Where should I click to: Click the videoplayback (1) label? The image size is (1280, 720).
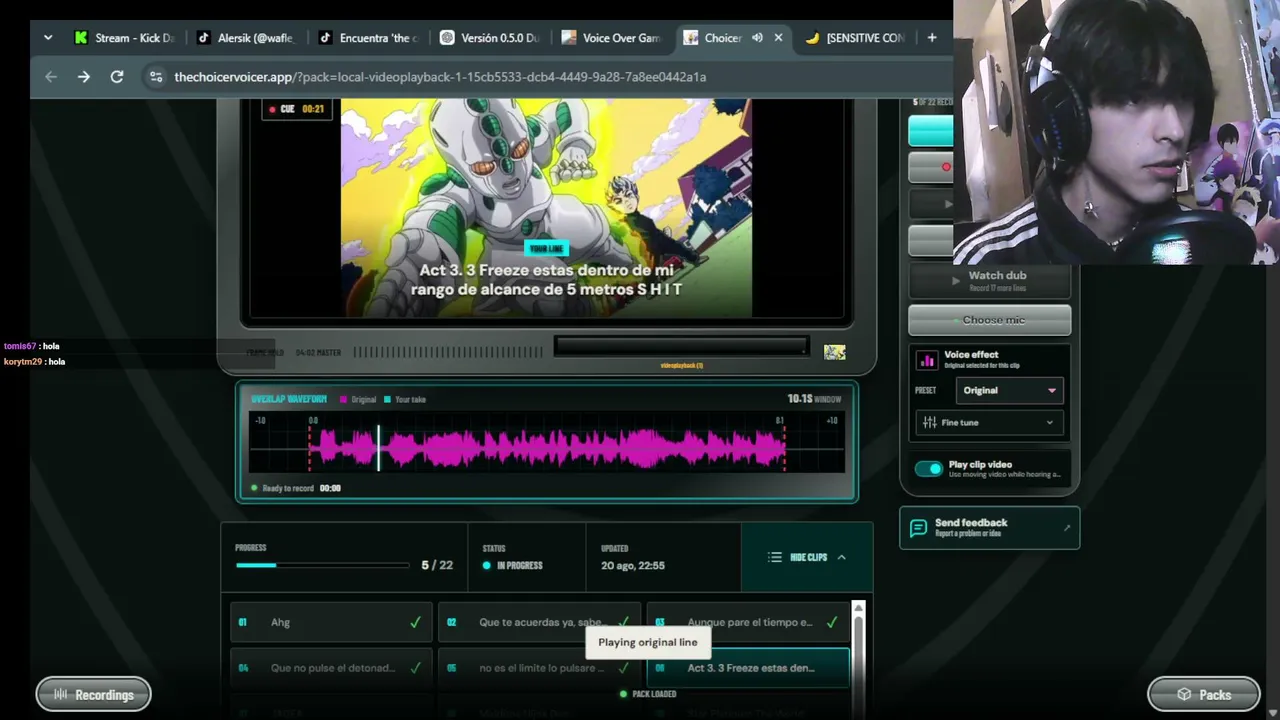(x=682, y=365)
